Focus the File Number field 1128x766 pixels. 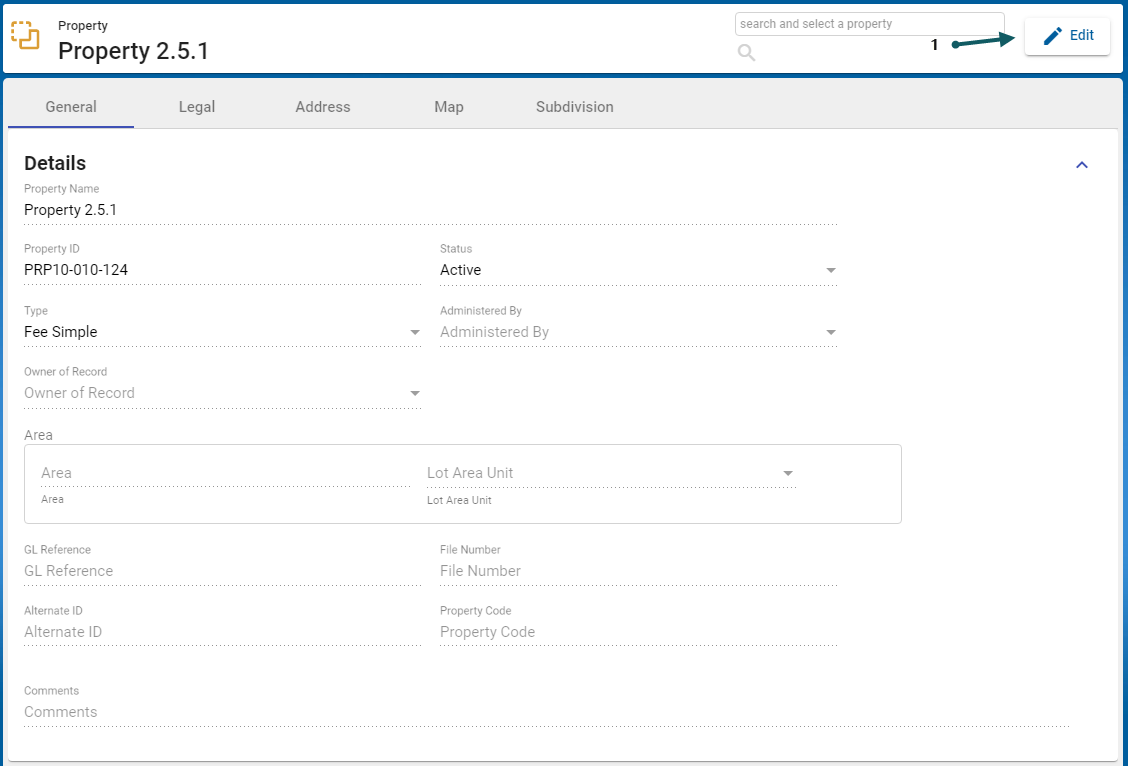(x=638, y=571)
